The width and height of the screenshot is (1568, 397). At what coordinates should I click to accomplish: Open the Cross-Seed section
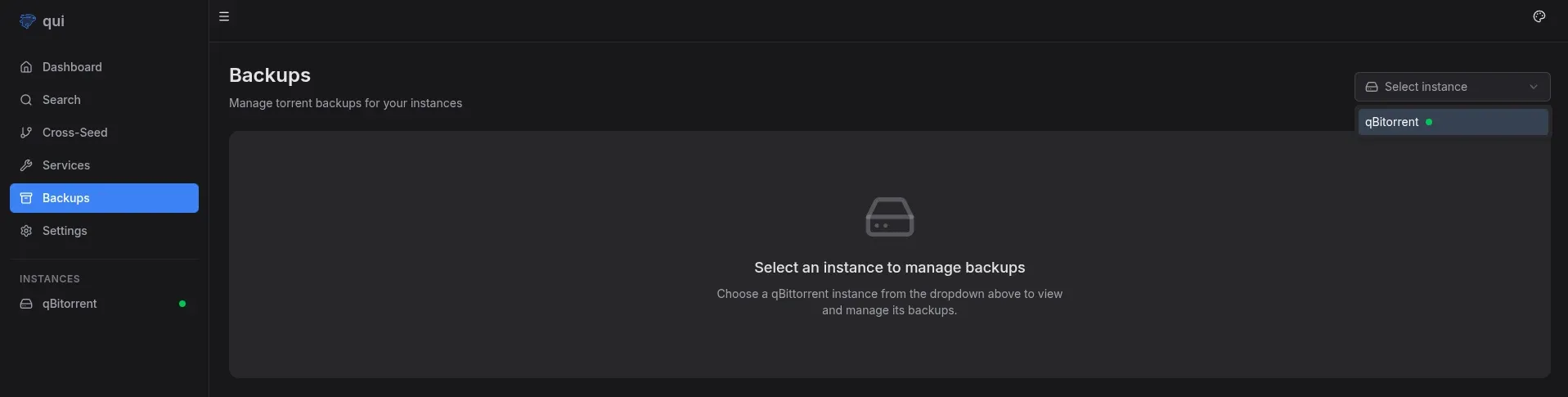74,133
